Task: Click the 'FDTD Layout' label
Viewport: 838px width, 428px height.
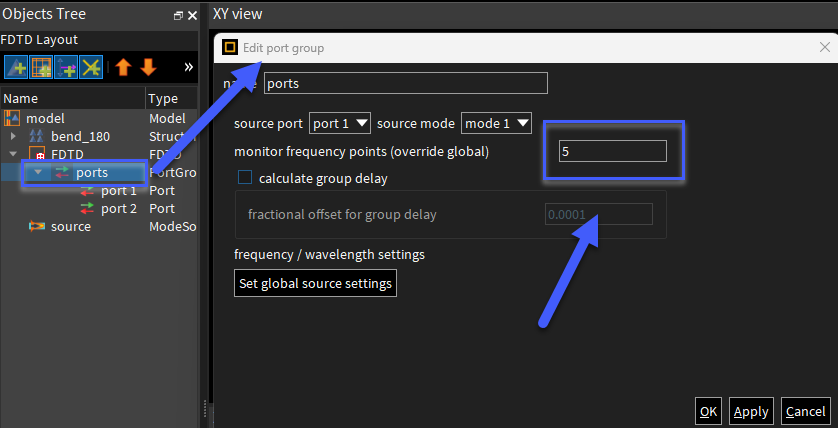Action: (x=40, y=40)
